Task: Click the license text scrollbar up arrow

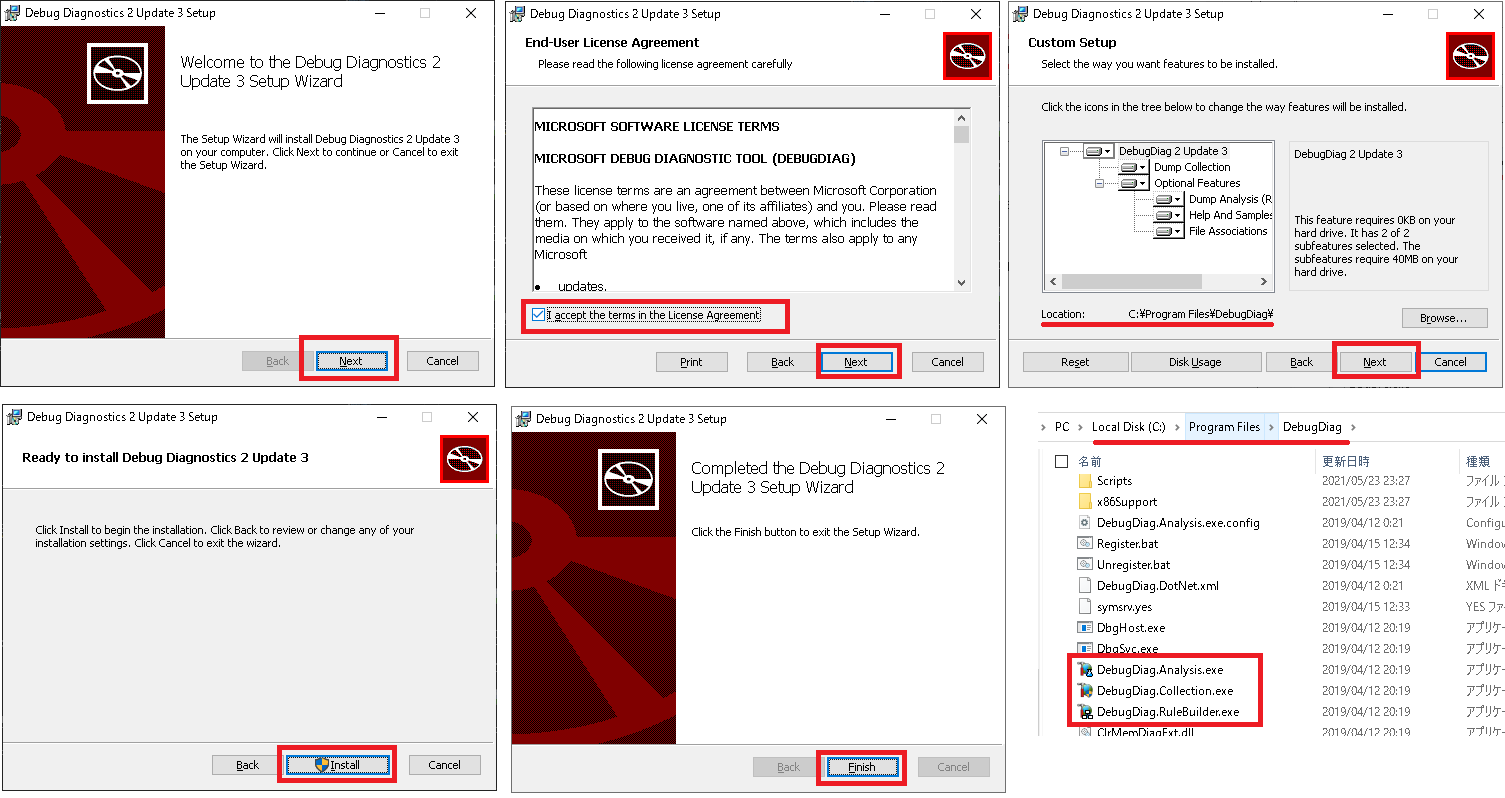Action: pyautogui.click(x=962, y=117)
